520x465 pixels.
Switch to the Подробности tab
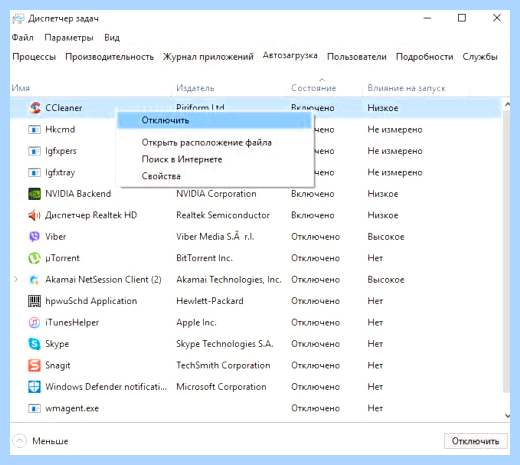coord(424,57)
